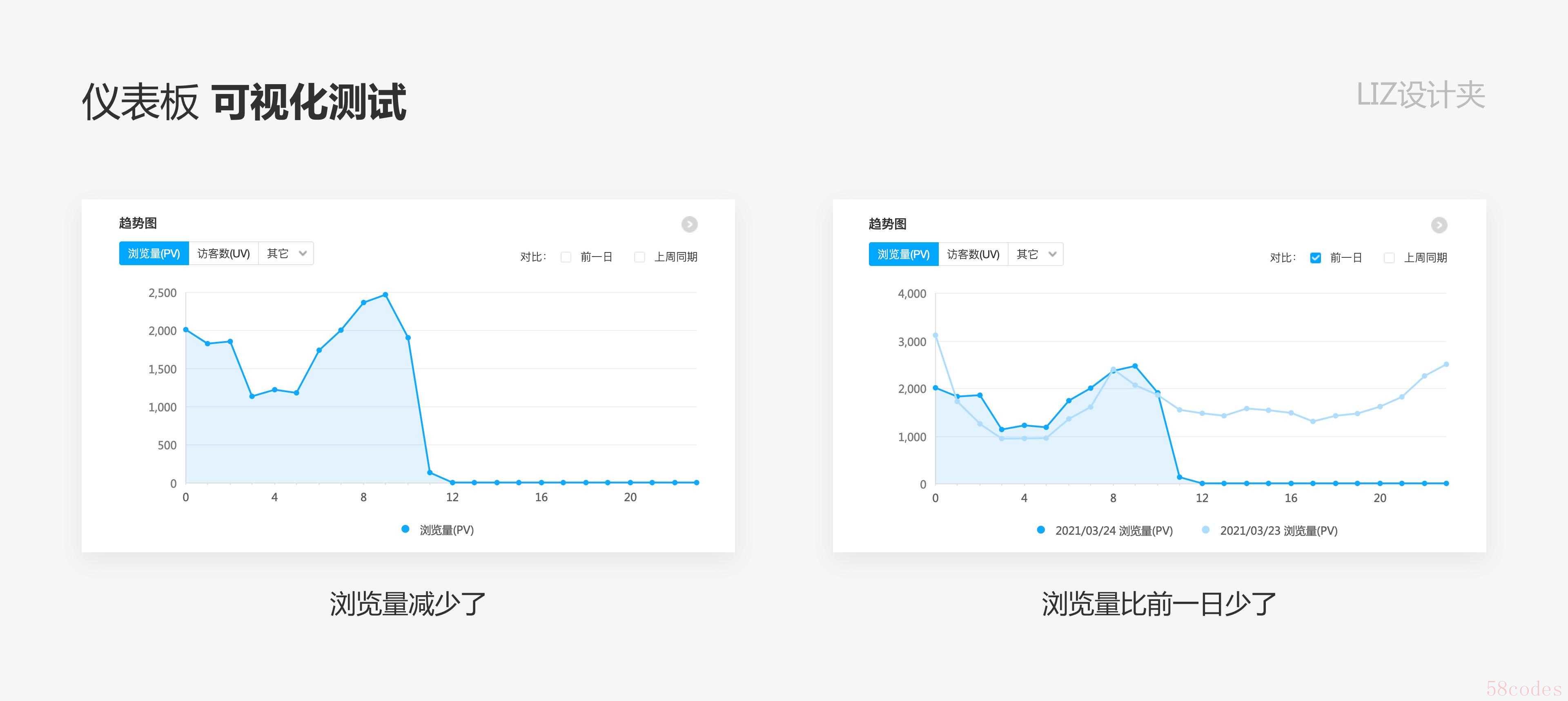Select the 浏览量(PV) tab in the right chart

pyautogui.click(x=903, y=254)
